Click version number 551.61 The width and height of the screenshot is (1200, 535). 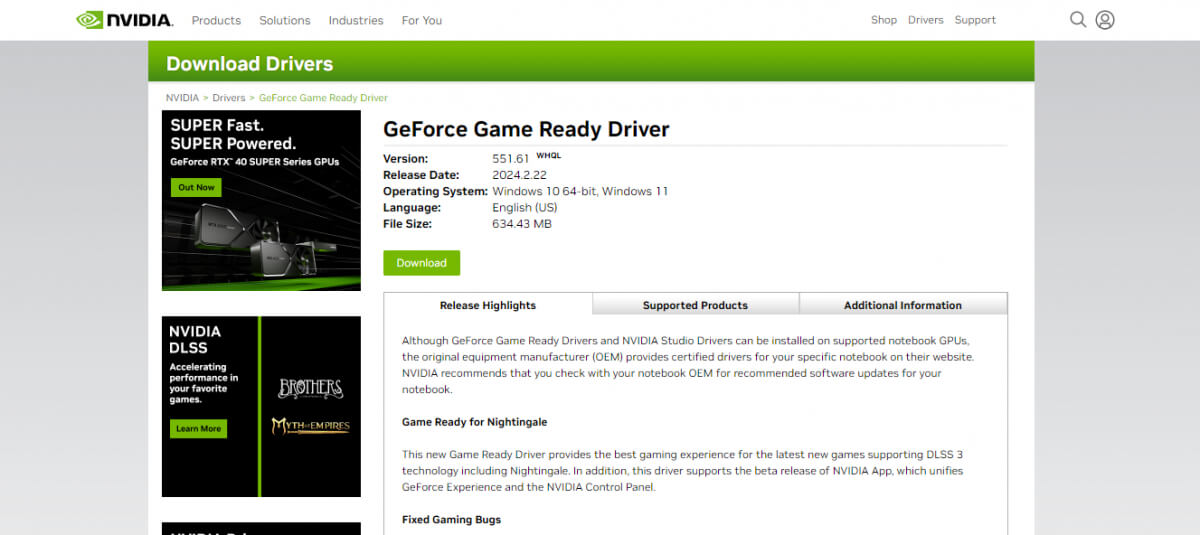coord(510,159)
